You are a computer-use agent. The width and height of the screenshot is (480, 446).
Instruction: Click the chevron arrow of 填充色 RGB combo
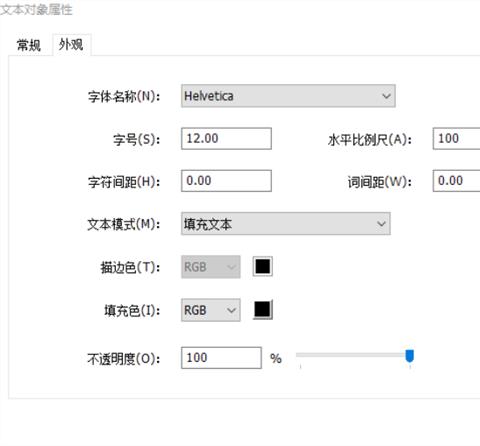coord(231,310)
